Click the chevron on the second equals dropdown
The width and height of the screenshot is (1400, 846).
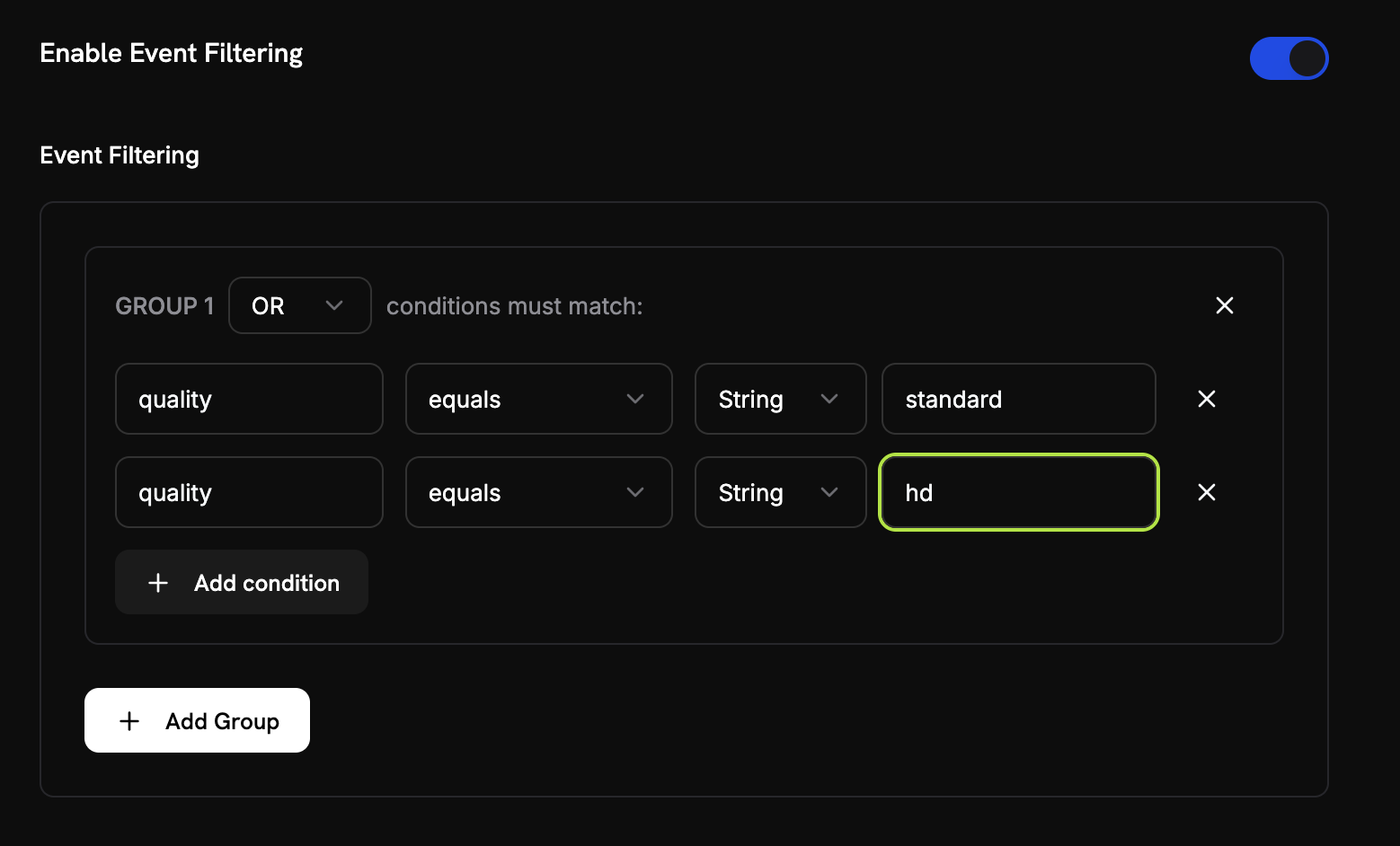(x=635, y=492)
